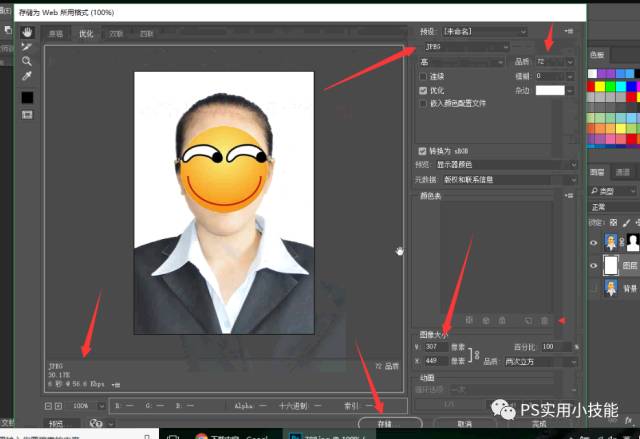Click the 存储 save button

[390, 423]
